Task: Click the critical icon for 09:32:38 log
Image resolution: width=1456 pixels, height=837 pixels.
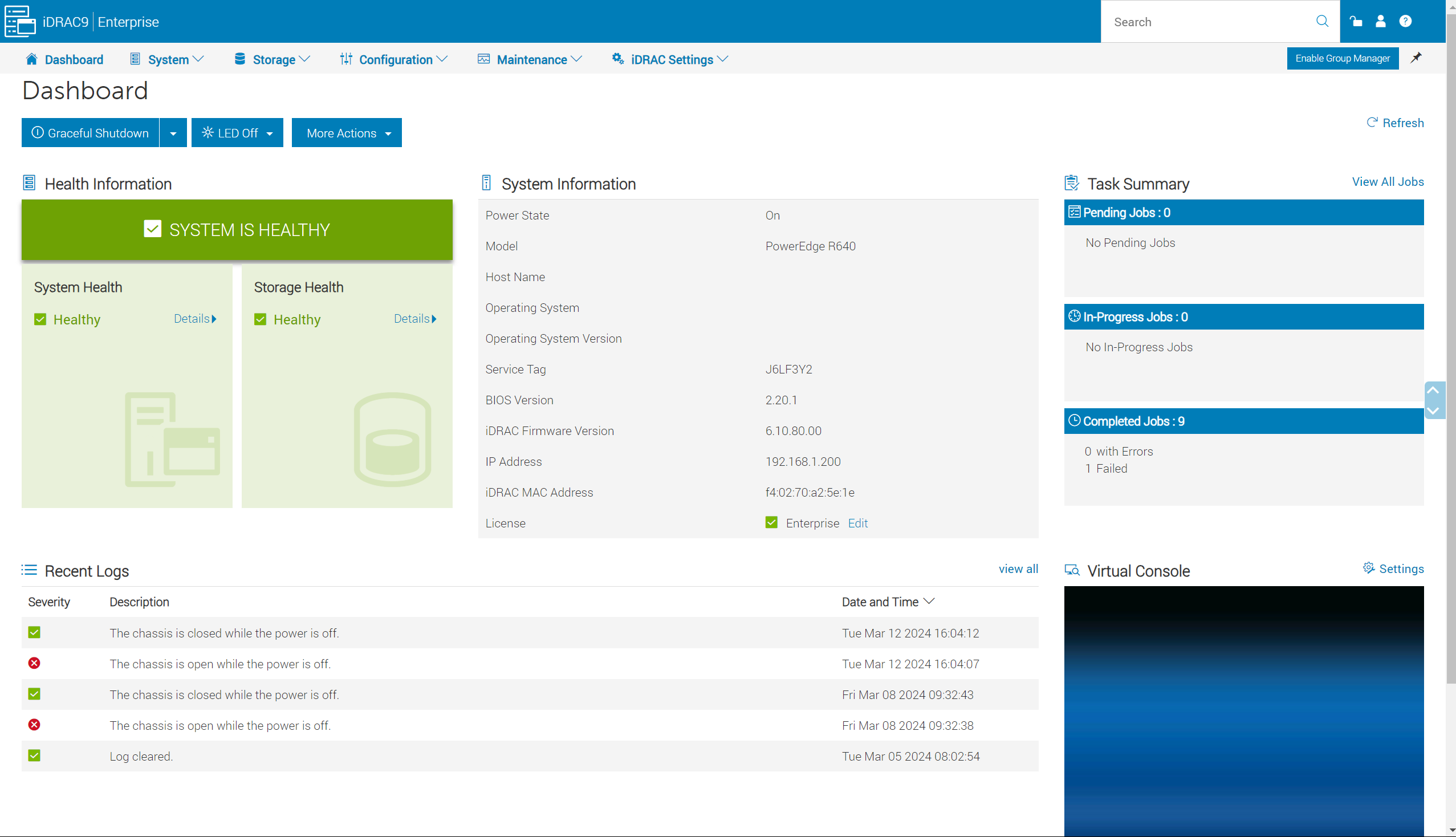Action: [x=34, y=725]
